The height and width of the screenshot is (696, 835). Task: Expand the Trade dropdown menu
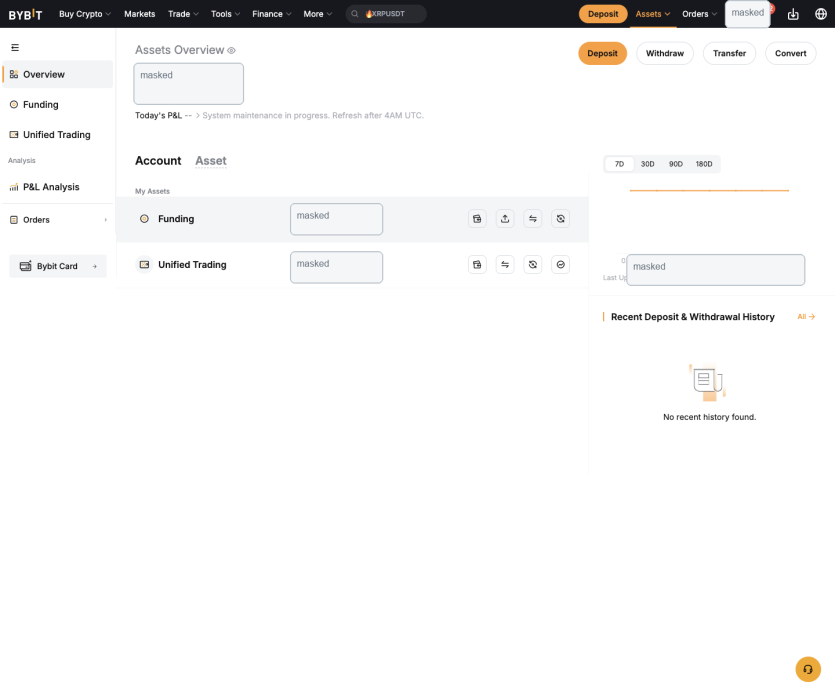pos(183,14)
